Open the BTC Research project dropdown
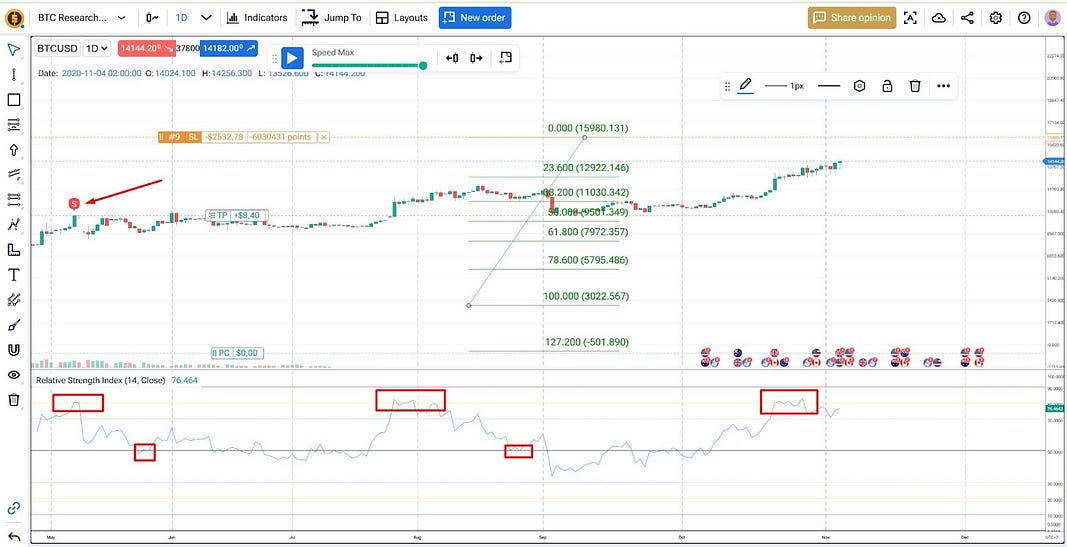The height and width of the screenshot is (547, 1067). pyautogui.click(x=82, y=18)
